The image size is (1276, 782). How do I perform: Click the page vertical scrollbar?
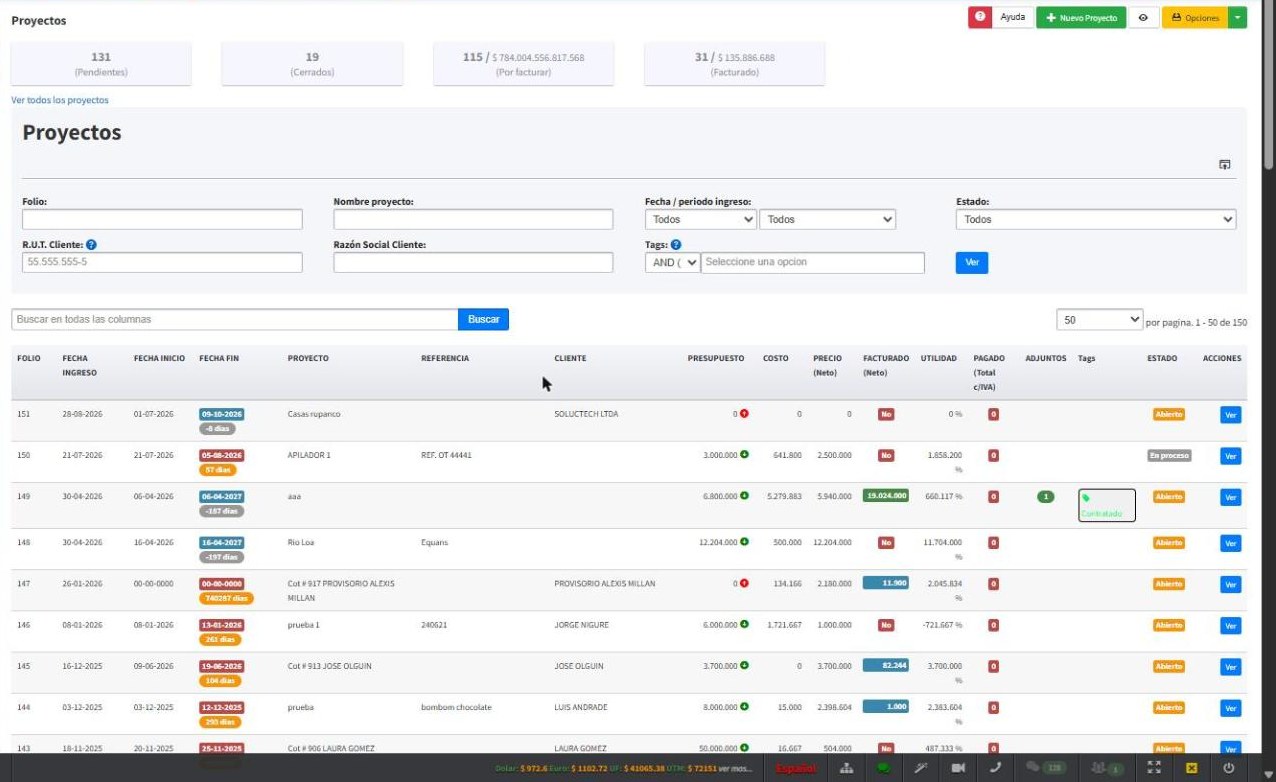(x=1269, y=85)
